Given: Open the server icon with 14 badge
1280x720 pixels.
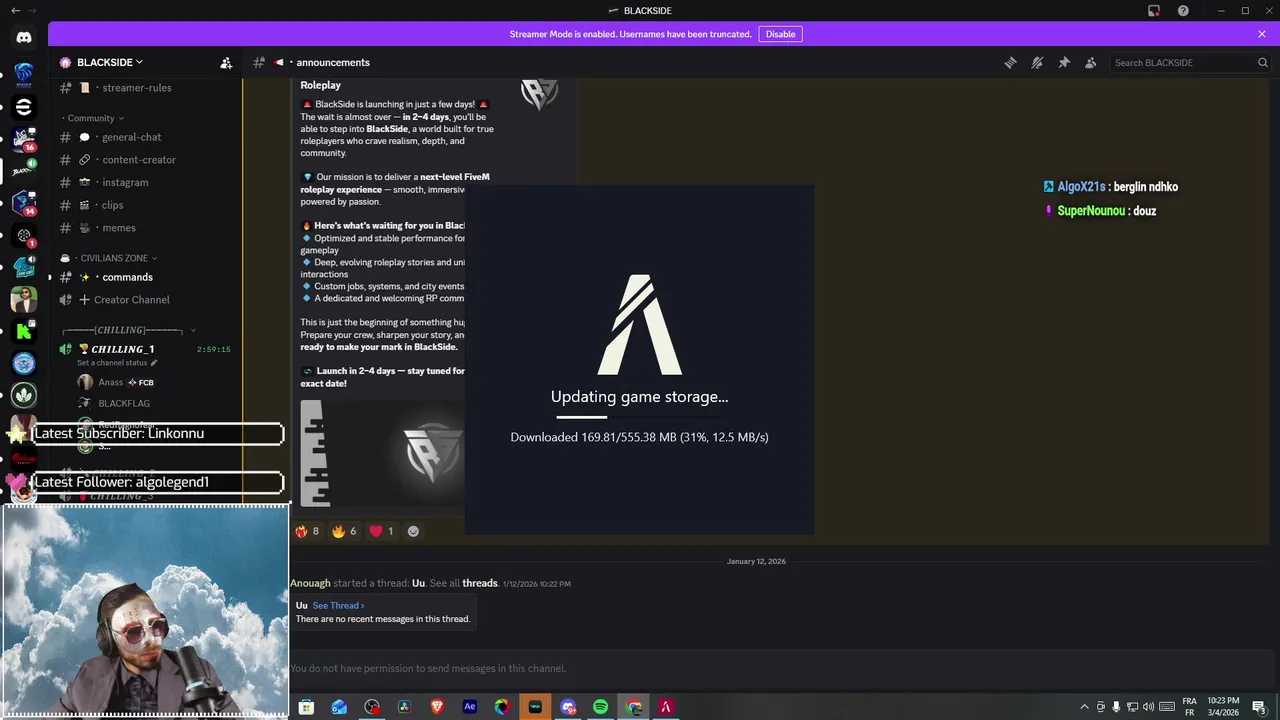Looking at the screenshot, I should pos(24,203).
